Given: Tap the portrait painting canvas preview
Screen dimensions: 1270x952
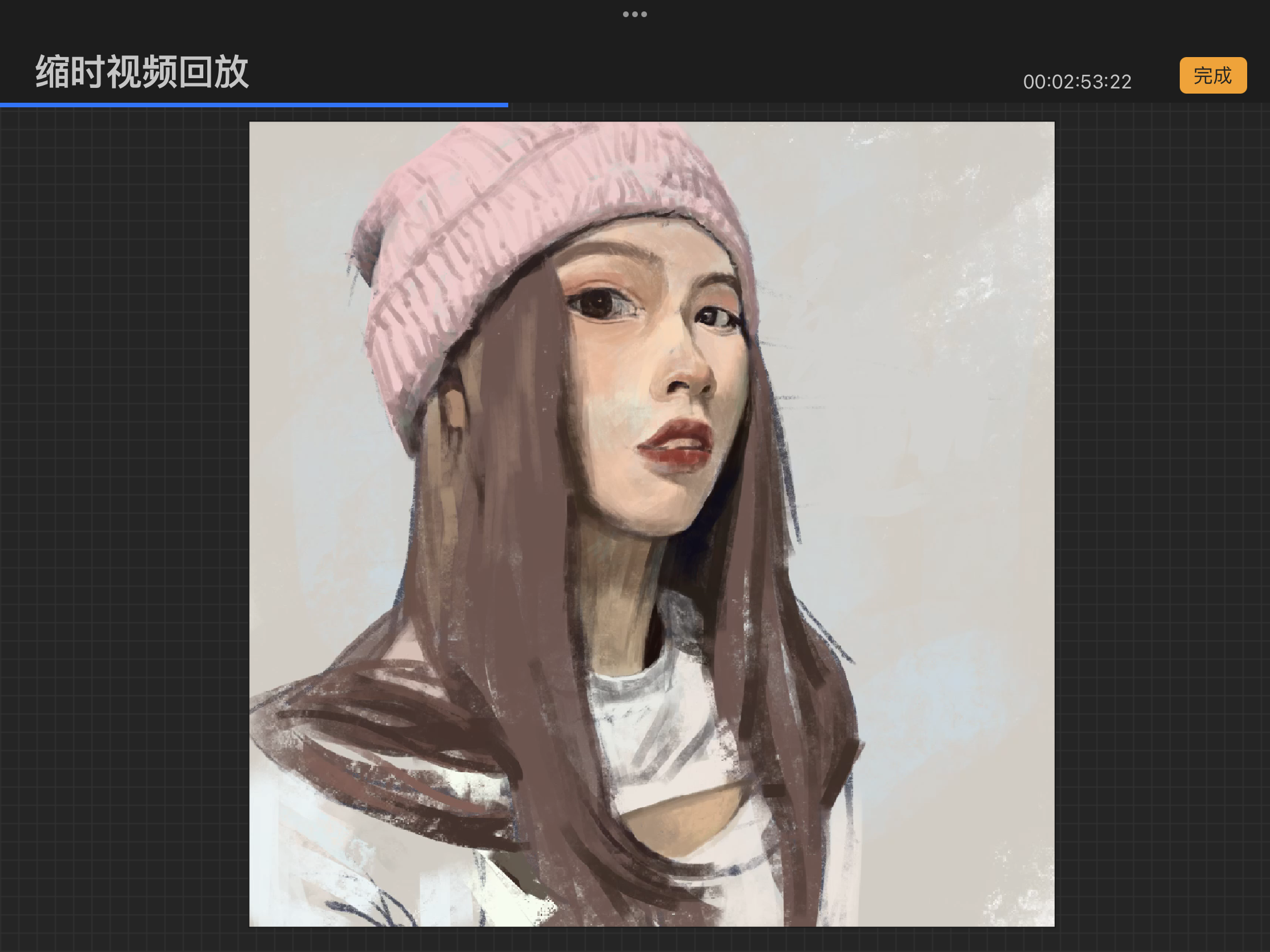Looking at the screenshot, I should point(652,524).
